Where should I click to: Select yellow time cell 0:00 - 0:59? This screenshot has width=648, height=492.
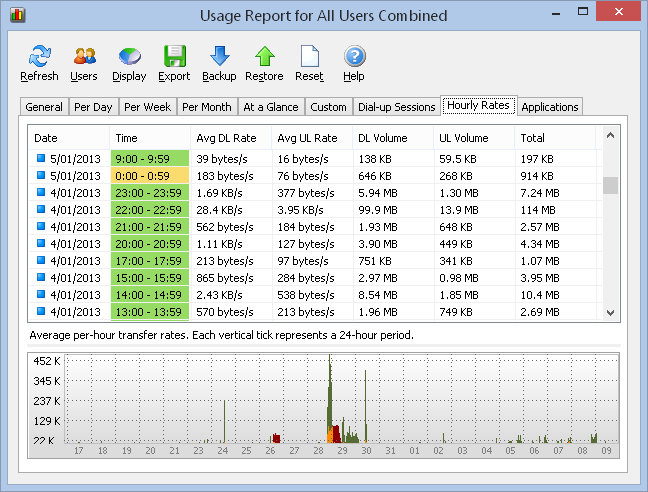(150, 176)
